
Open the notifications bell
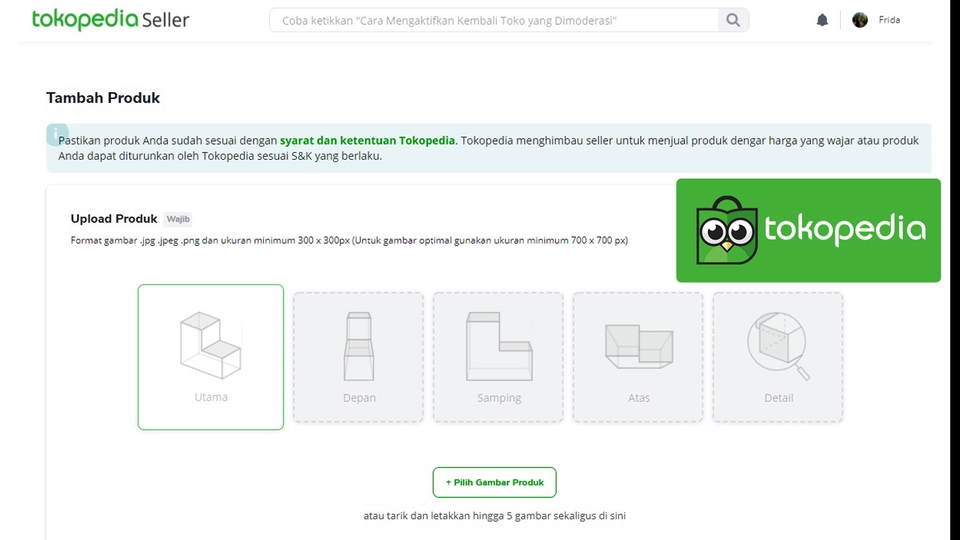822,20
